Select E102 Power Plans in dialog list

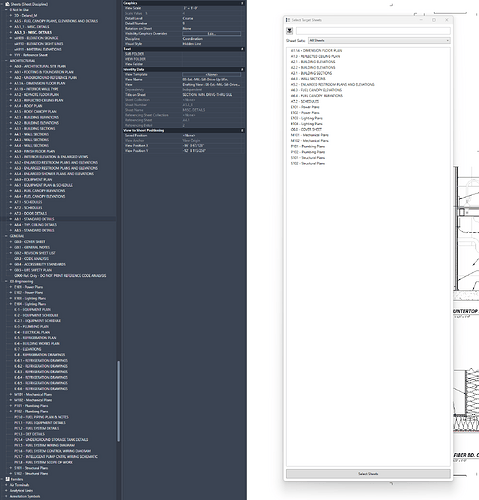(305, 113)
